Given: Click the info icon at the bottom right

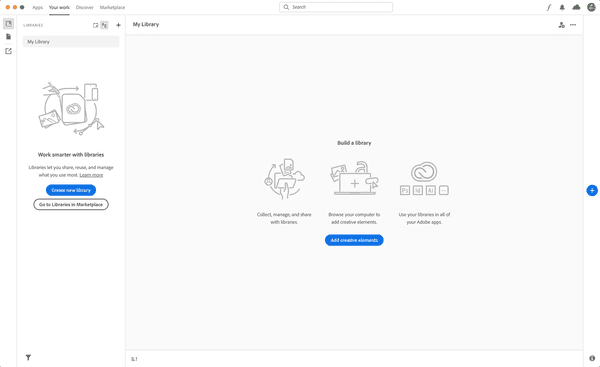Looking at the screenshot, I should (x=592, y=358).
